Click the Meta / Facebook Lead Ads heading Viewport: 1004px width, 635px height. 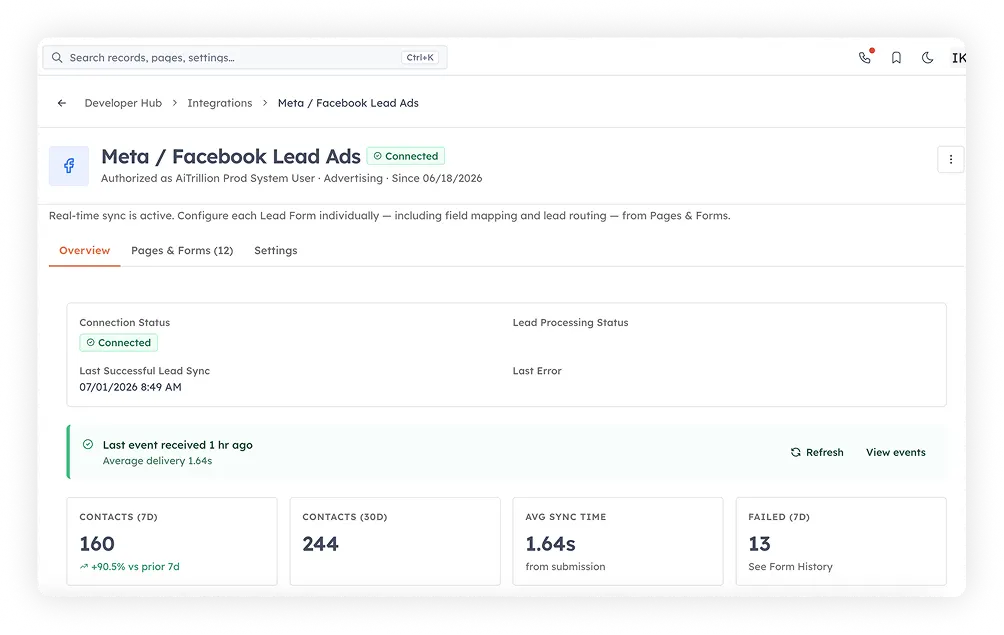point(231,156)
